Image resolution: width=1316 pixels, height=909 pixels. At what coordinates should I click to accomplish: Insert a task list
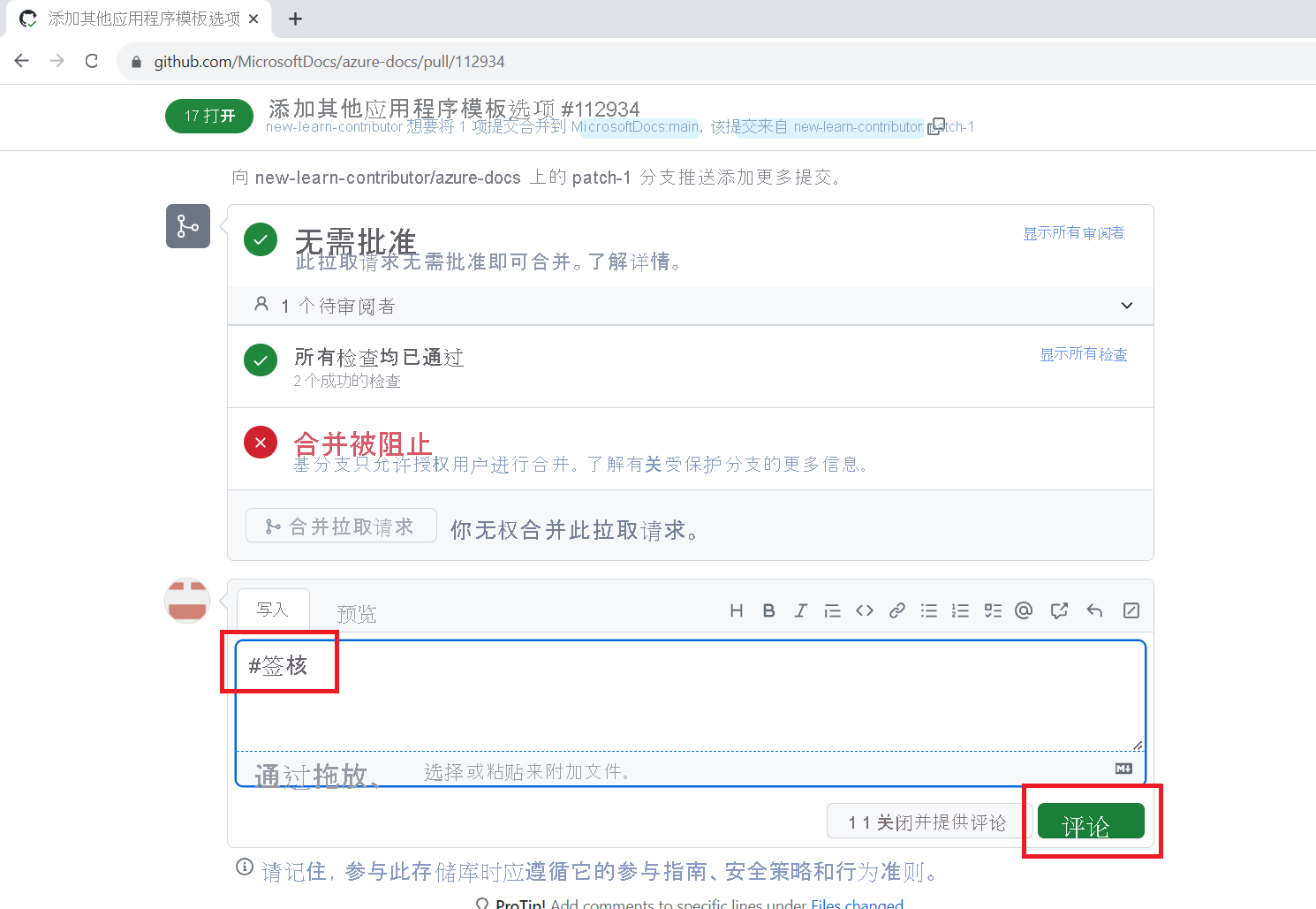click(993, 610)
